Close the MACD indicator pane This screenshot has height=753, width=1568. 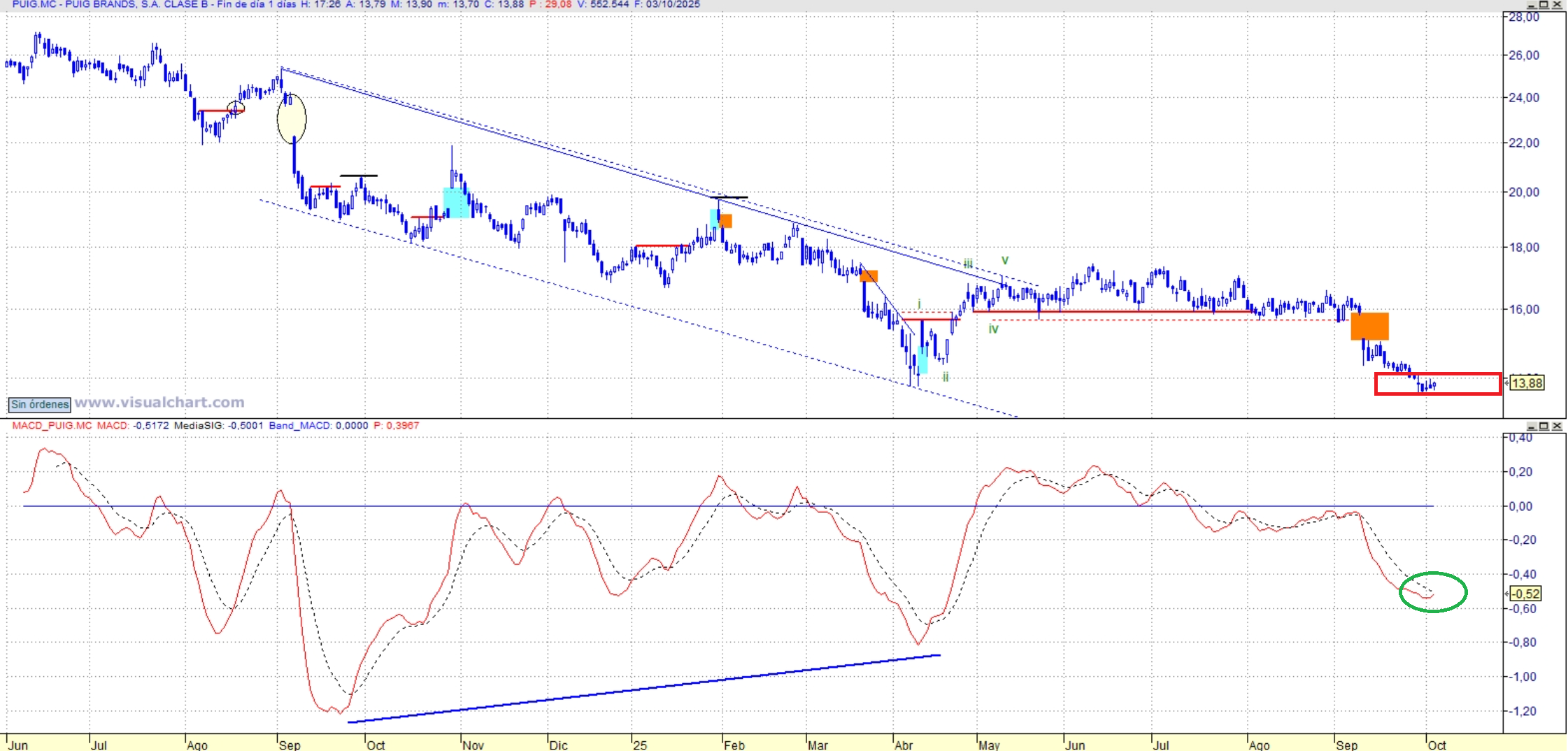[1557, 426]
